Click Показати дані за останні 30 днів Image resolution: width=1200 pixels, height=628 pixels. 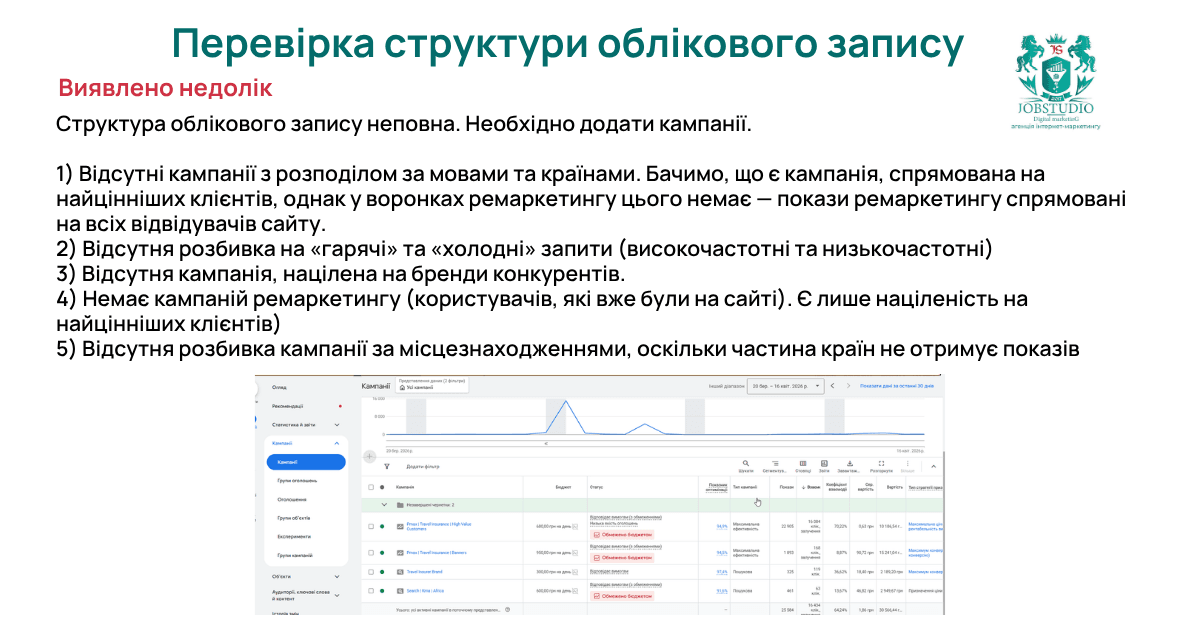point(897,386)
